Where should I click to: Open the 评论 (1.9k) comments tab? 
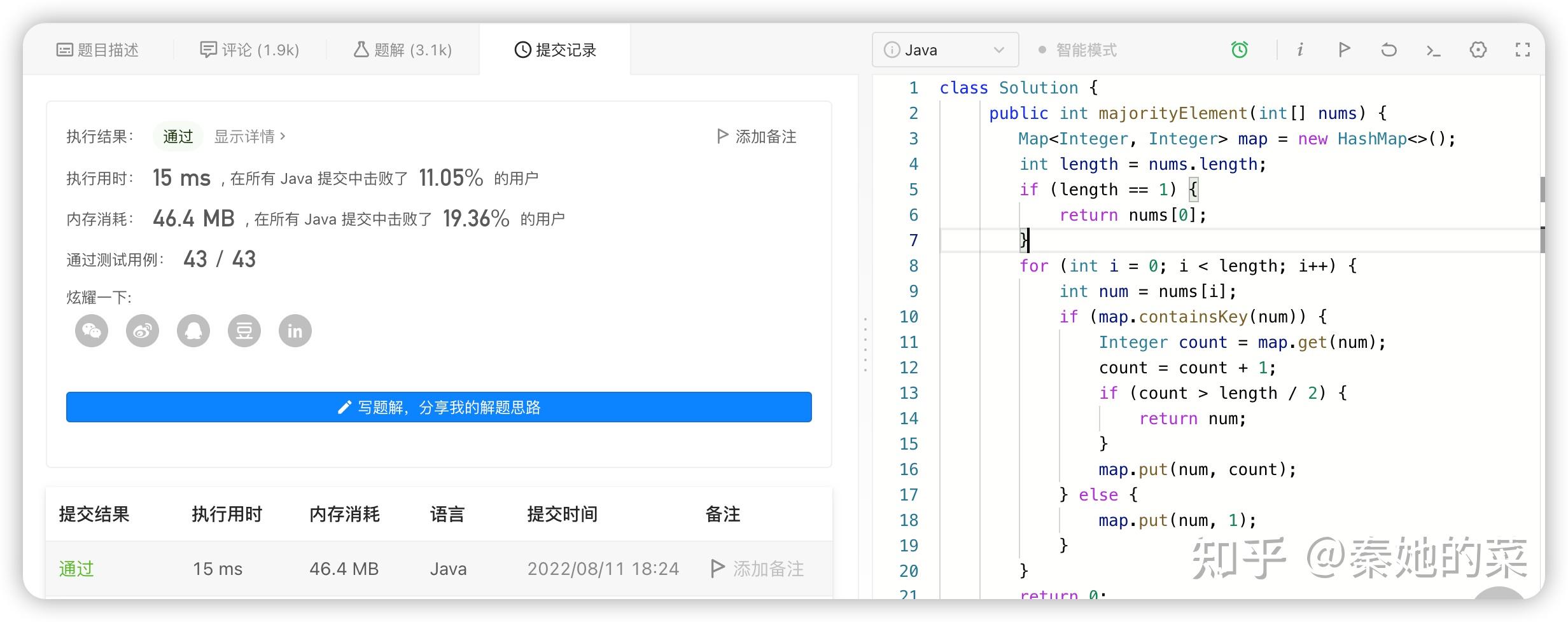point(249,50)
